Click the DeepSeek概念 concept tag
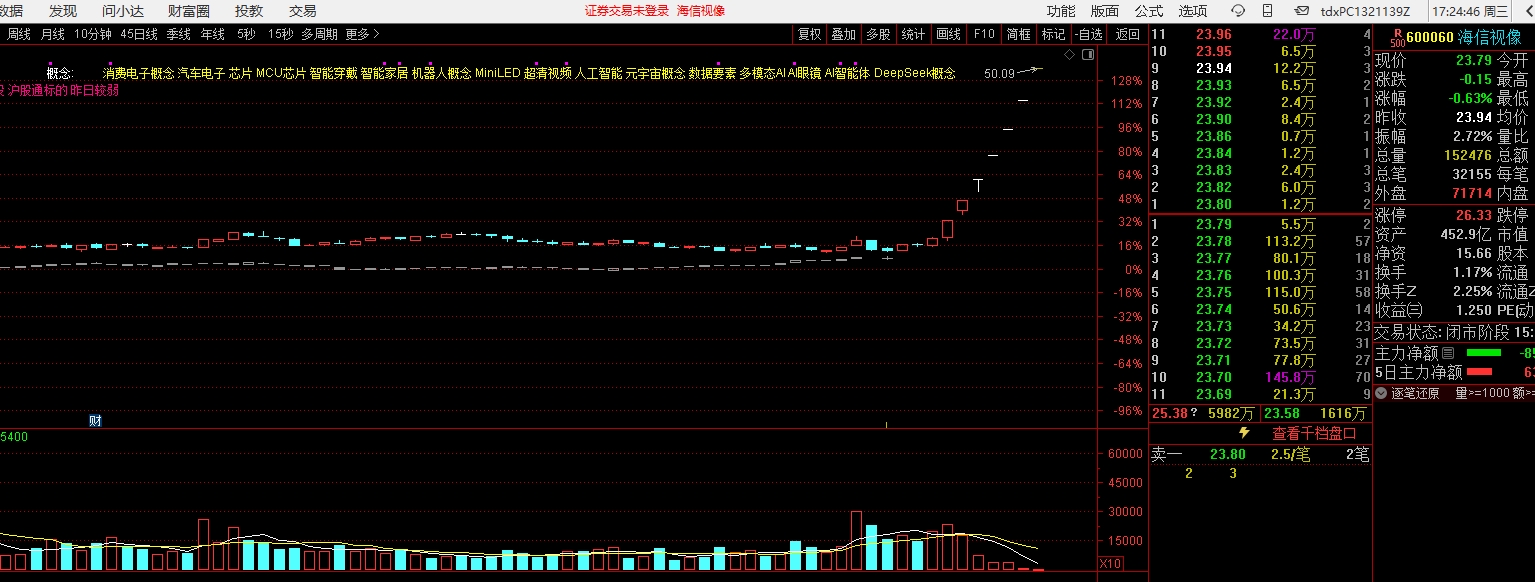This screenshot has width=1535, height=582. [x=914, y=73]
